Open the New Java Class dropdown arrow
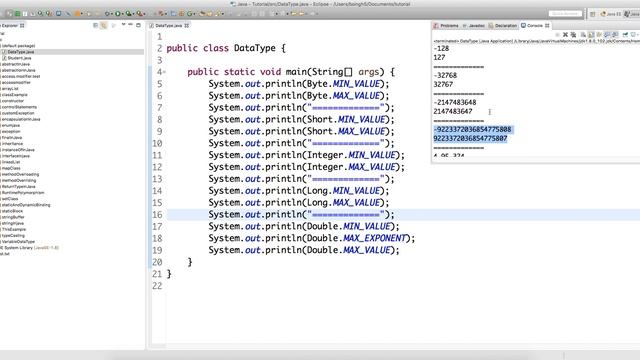The height and width of the screenshot is (360, 640). tap(194, 14)
